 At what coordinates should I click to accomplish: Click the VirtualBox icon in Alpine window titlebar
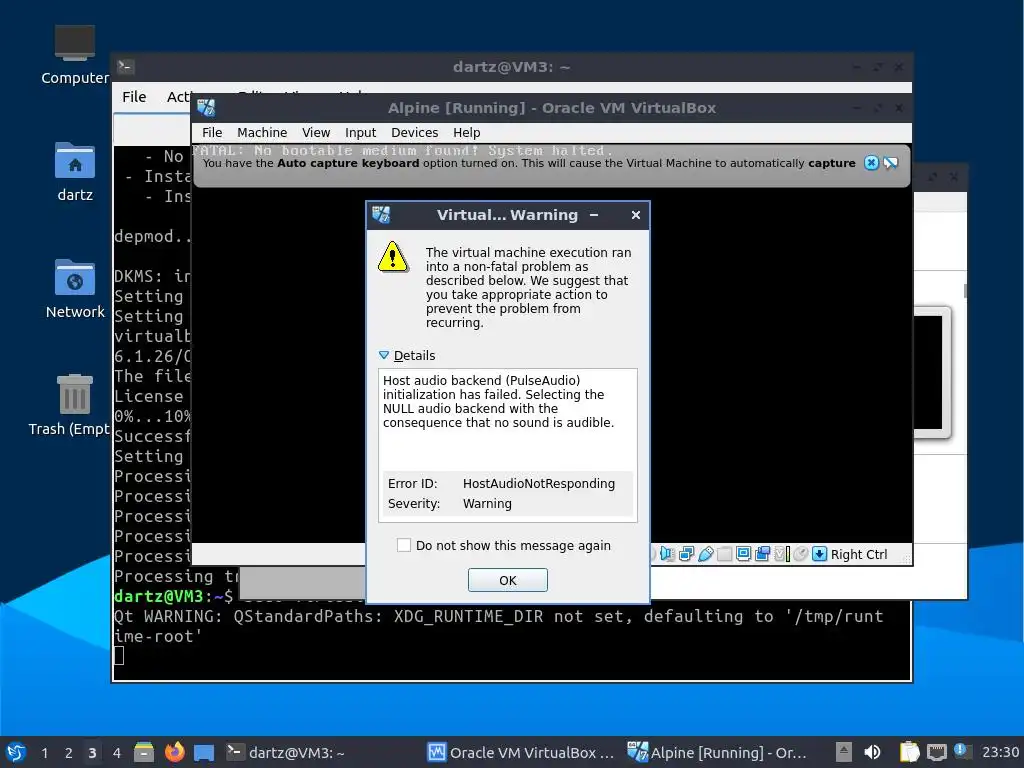tap(206, 108)
